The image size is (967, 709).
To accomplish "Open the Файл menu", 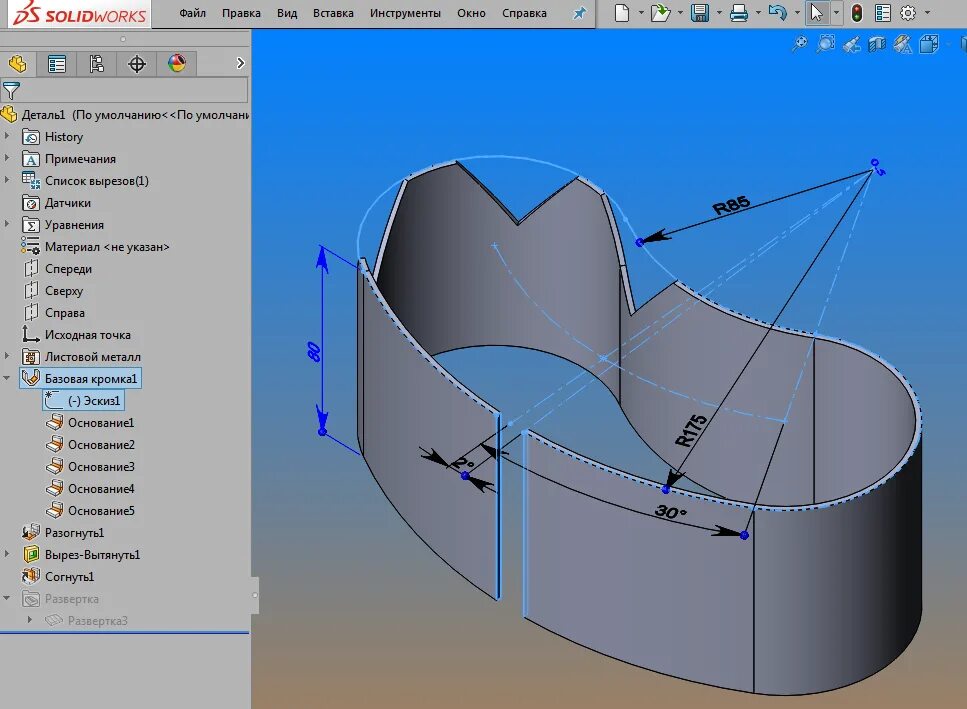I will tap(192, 13).
